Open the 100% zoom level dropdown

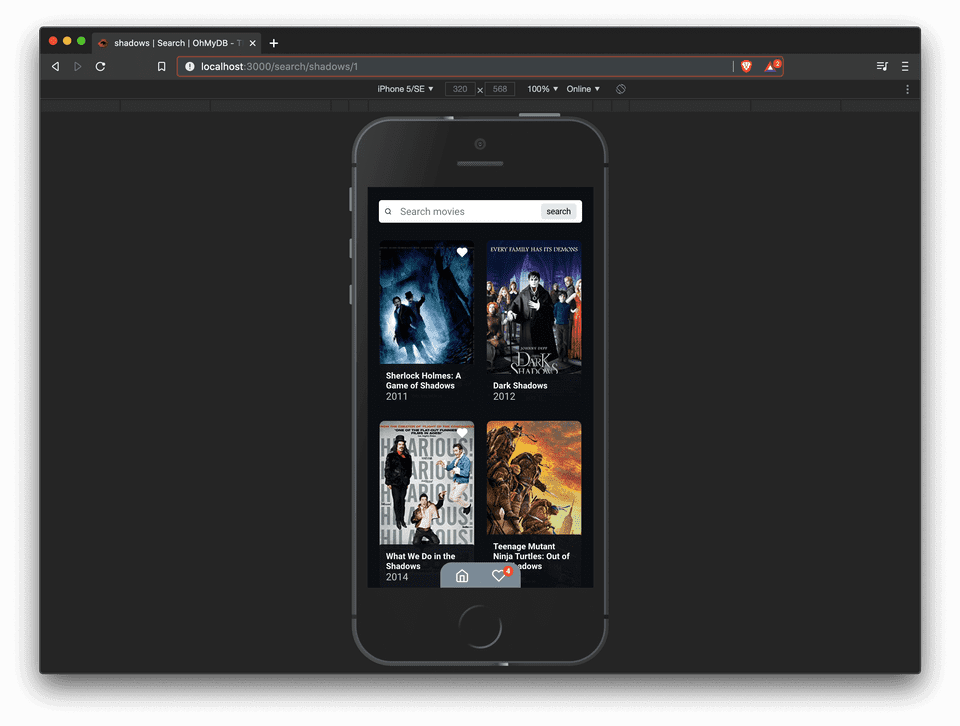point(542,89)
